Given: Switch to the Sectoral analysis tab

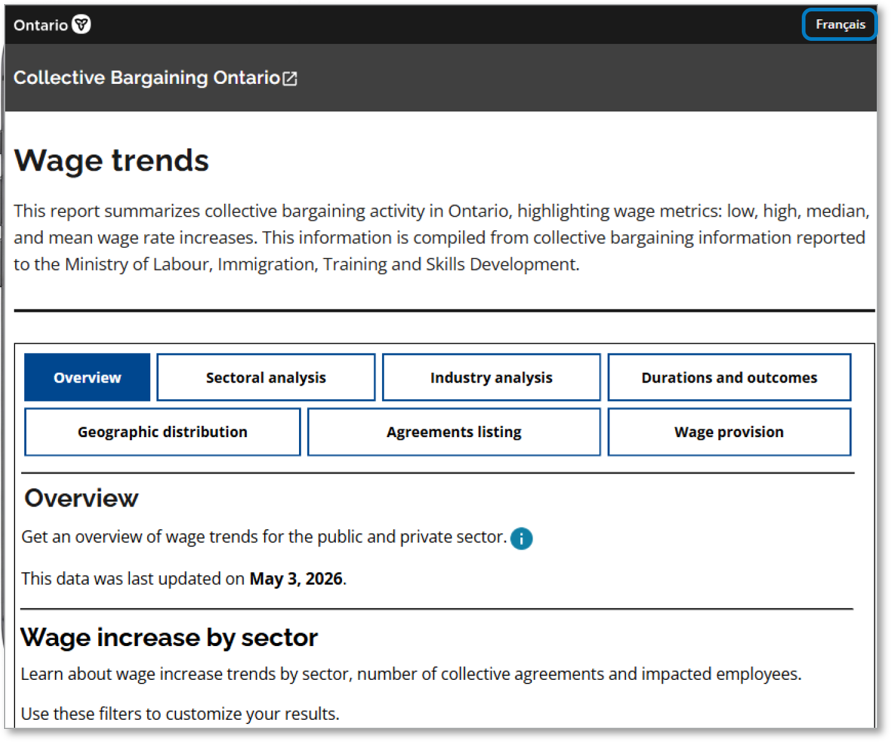Looking at the screenshot, I should click(266, 377).
